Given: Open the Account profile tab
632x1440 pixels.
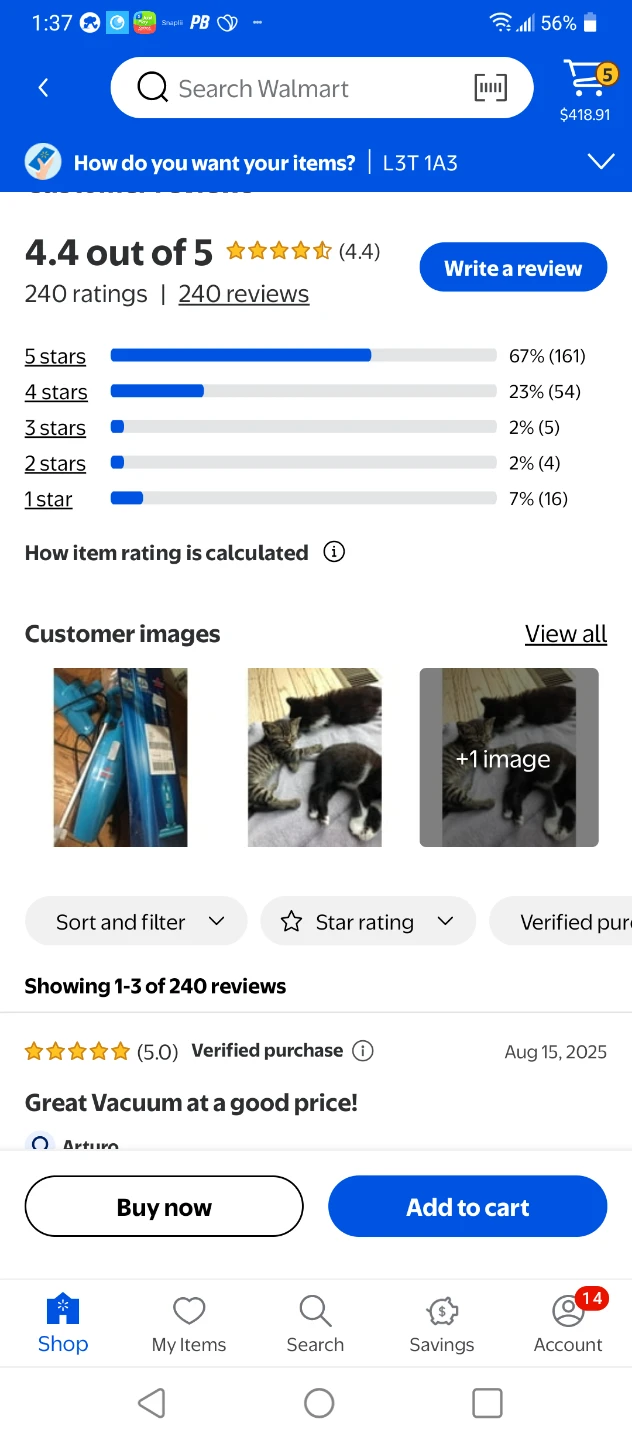Looking at the screenshot, I should coord(568,1323).
